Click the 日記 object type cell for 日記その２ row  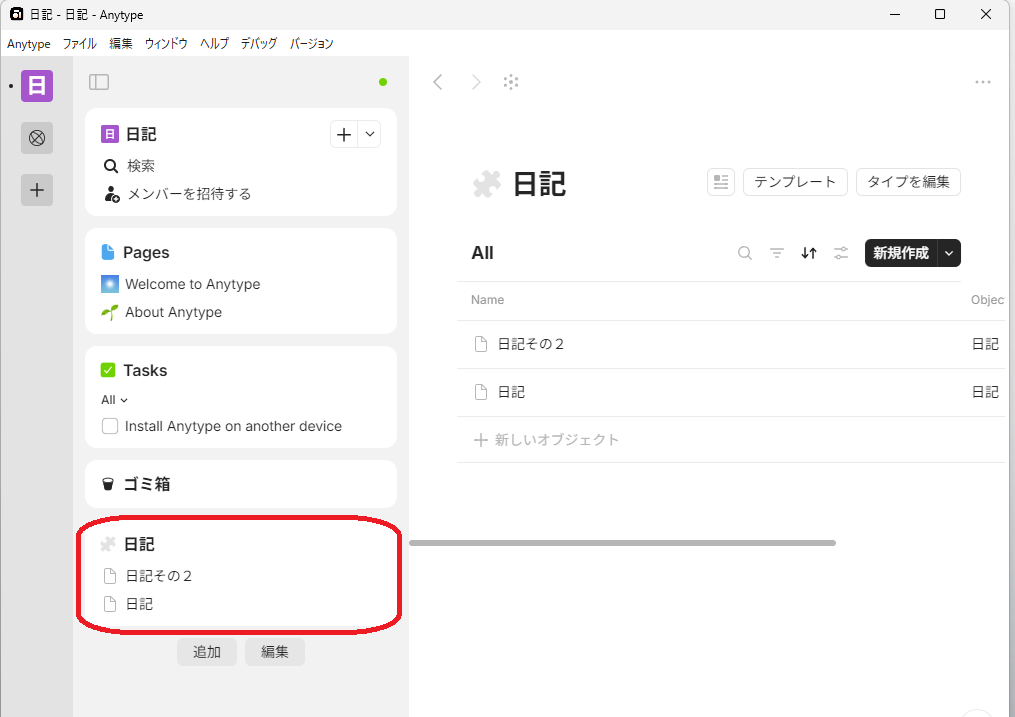(x=985, y=344)
